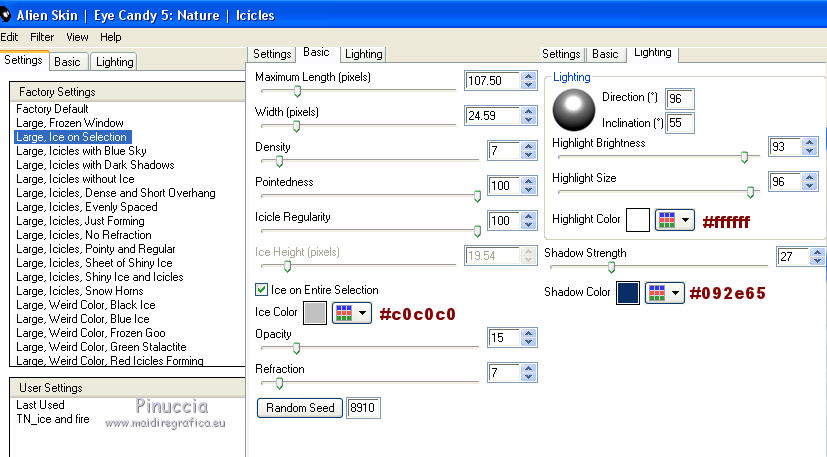827x457 pixels.
Task: Click the Direction angle input field
Action: coord(679,99)
